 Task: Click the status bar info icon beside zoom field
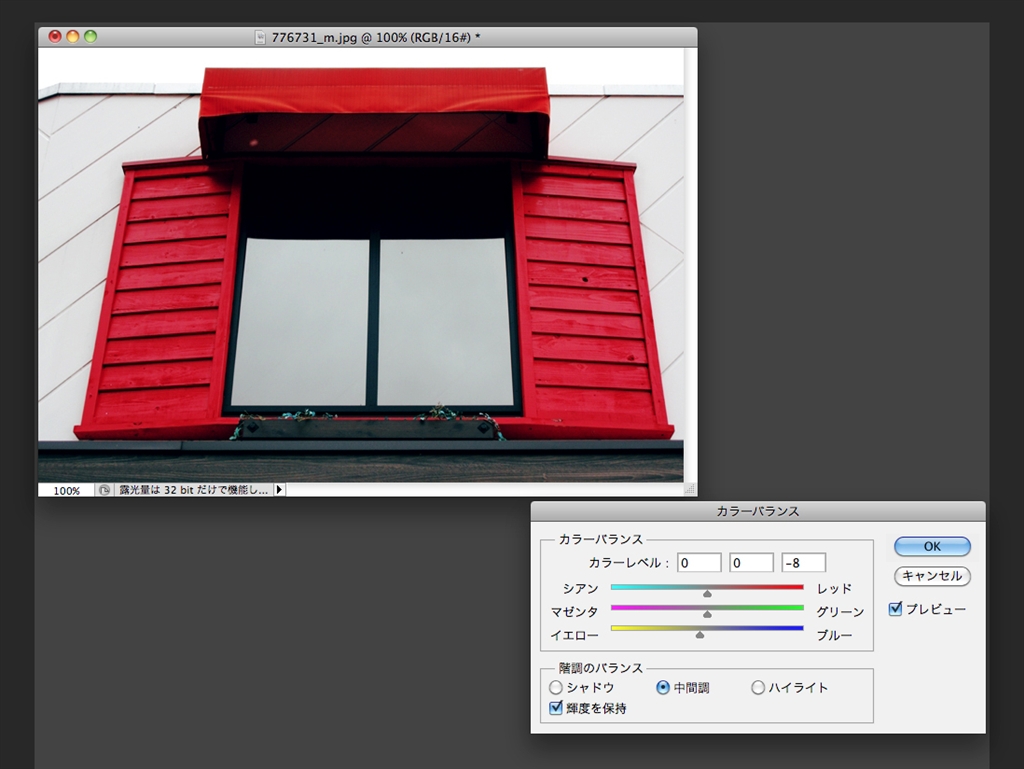[104, 491]
